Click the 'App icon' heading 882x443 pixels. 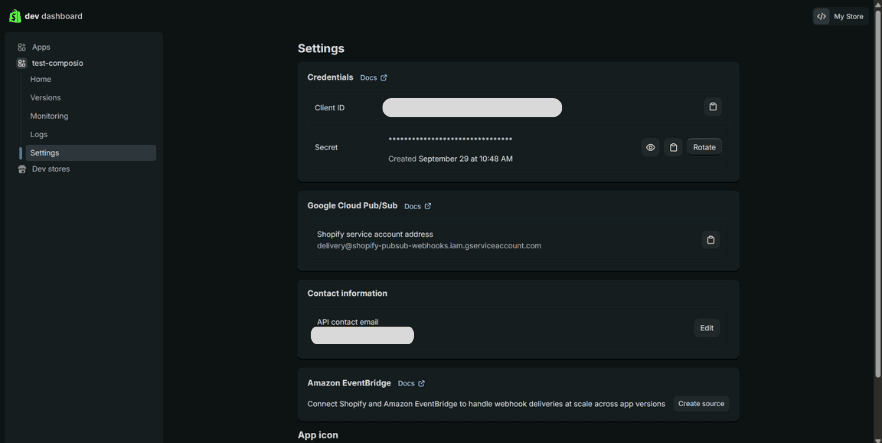(x=318, y=435)
